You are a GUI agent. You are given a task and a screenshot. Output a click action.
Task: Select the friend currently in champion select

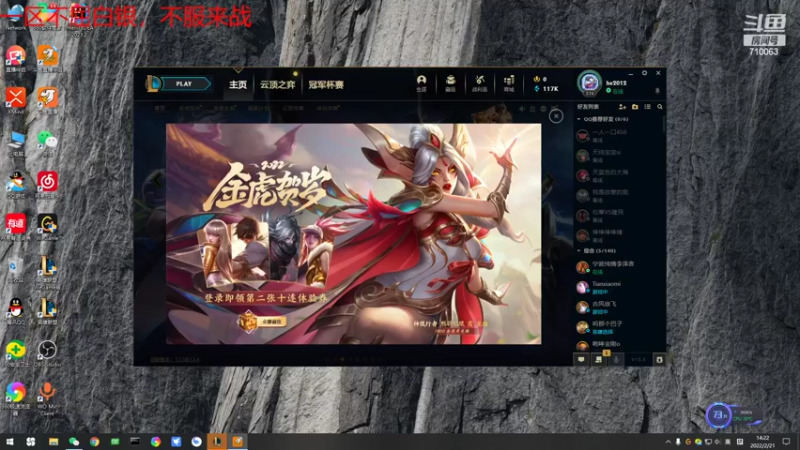(619, 327)
